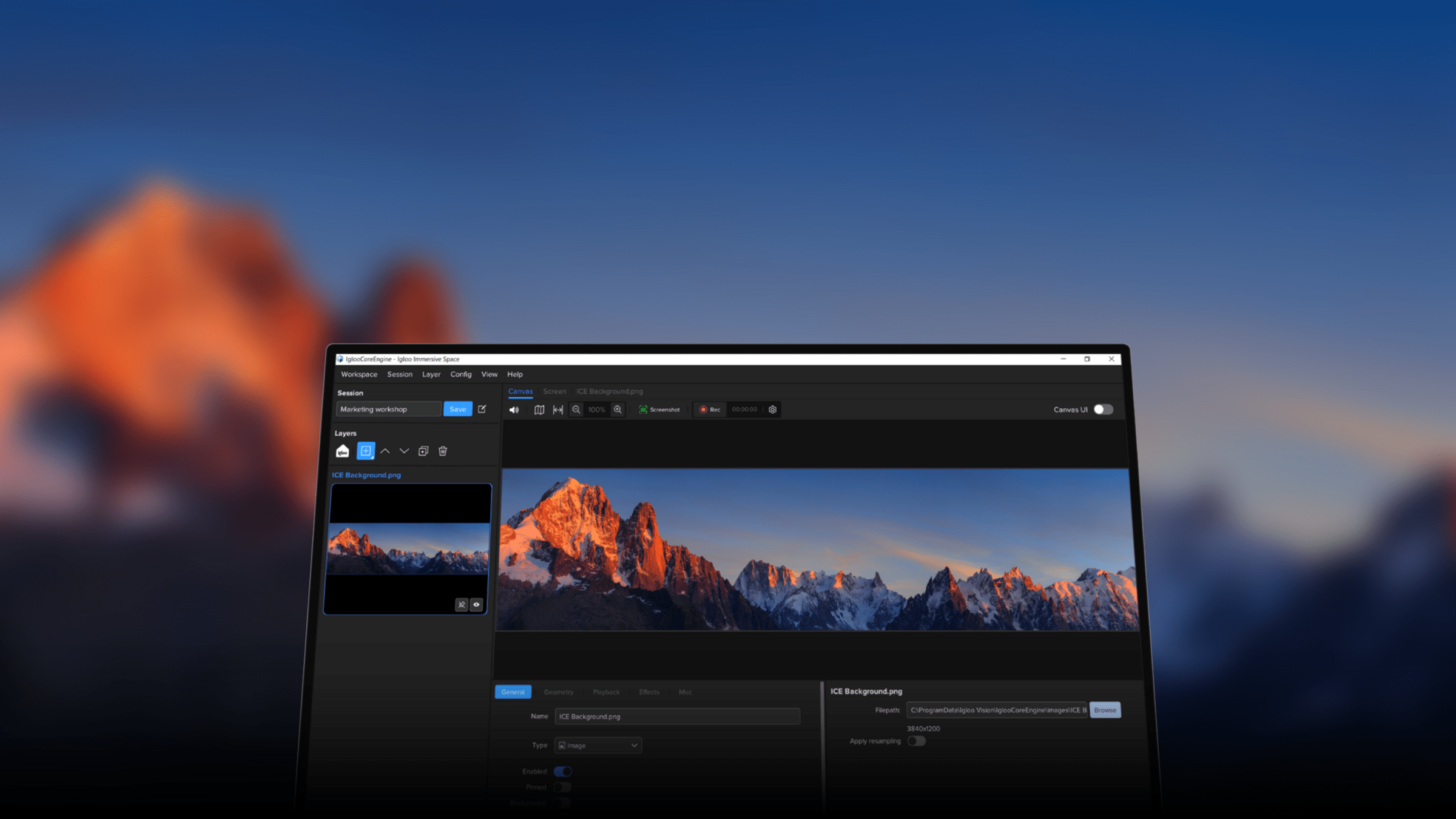
Task: Duplicate the selected layer
Action: coord(423,451)
